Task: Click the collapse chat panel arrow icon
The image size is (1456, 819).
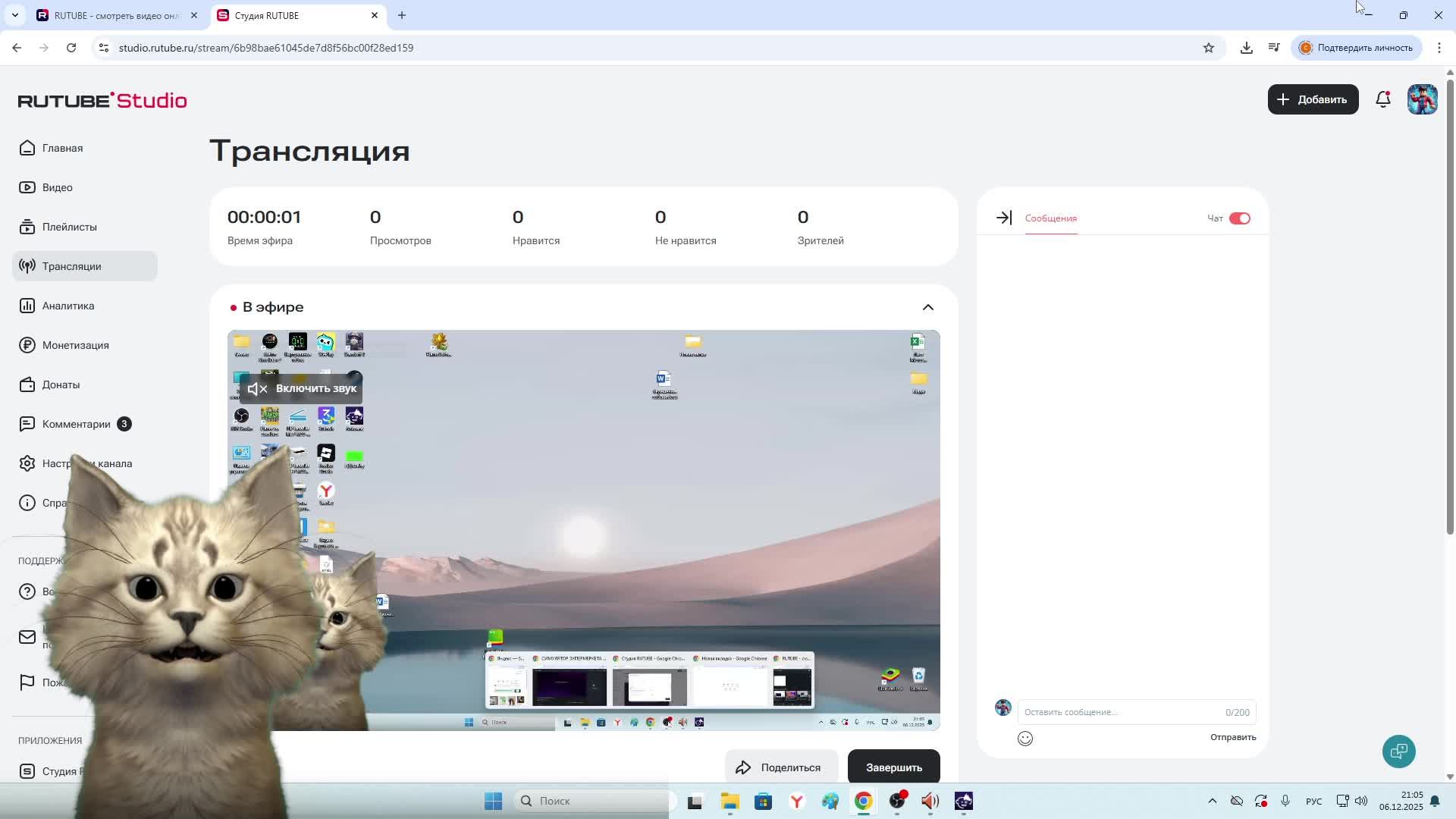Action: click(x=1003, y=218)
